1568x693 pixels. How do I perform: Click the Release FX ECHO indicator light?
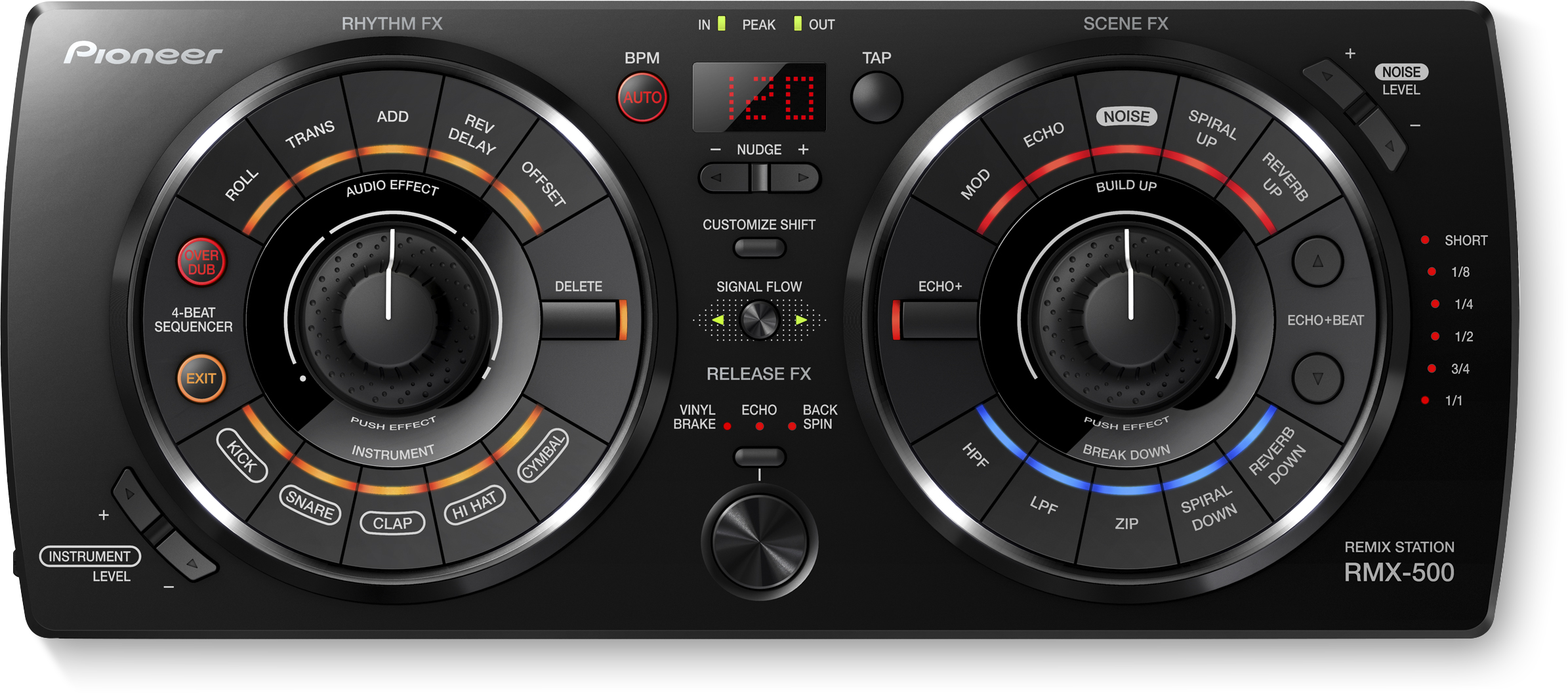tap(759, 426)
